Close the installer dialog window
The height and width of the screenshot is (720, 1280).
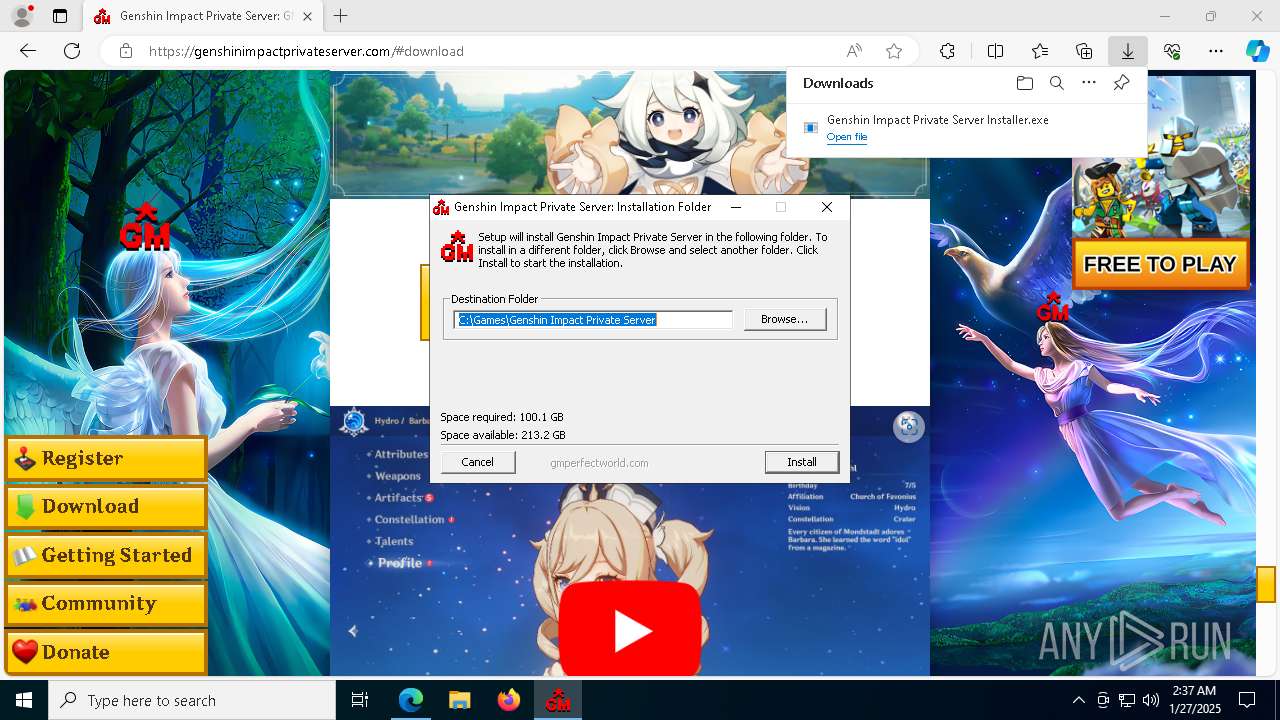827,207
